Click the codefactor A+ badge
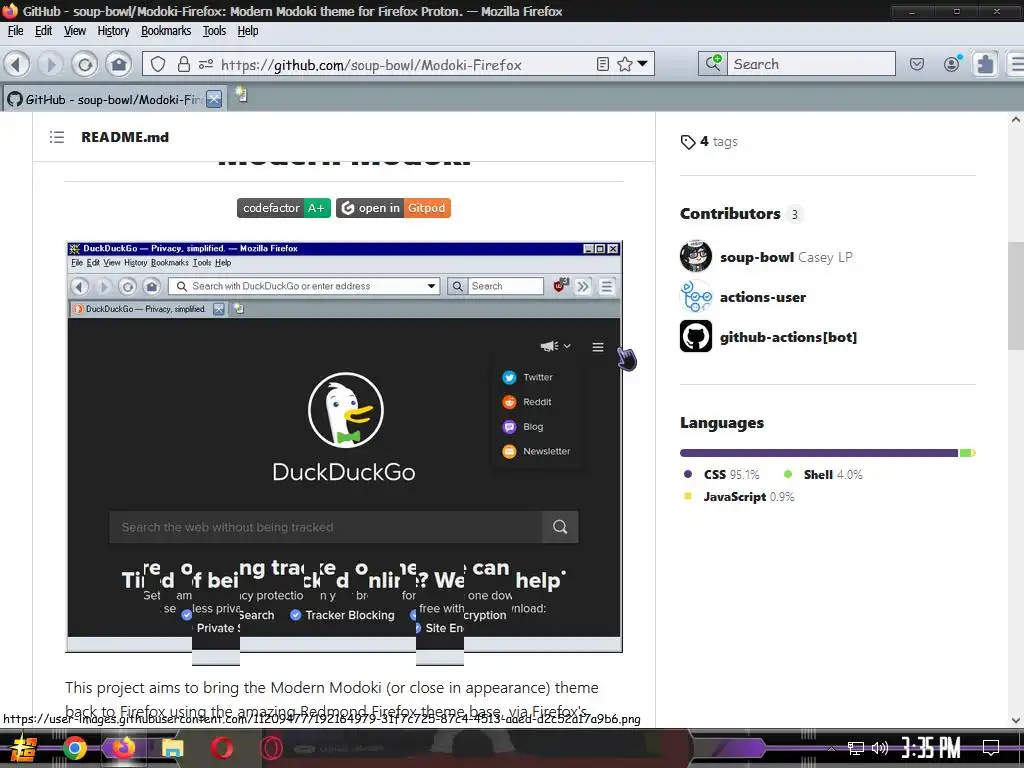The height and width of the screenshot is (768, 1024). (283, 208)
